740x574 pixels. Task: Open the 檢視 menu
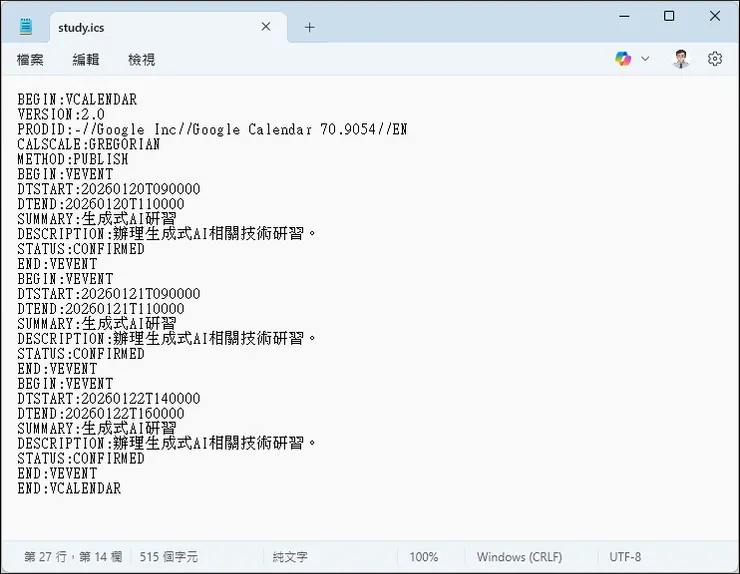click(x=142, y=59)
